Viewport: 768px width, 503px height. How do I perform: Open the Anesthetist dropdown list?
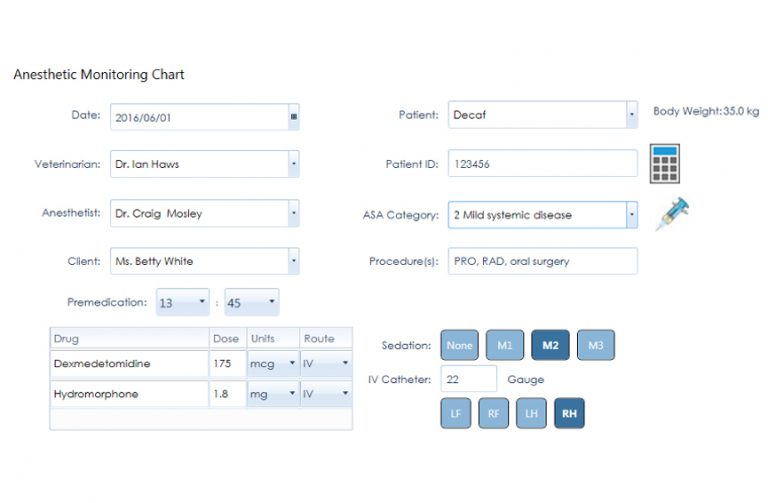click(293, 213)
